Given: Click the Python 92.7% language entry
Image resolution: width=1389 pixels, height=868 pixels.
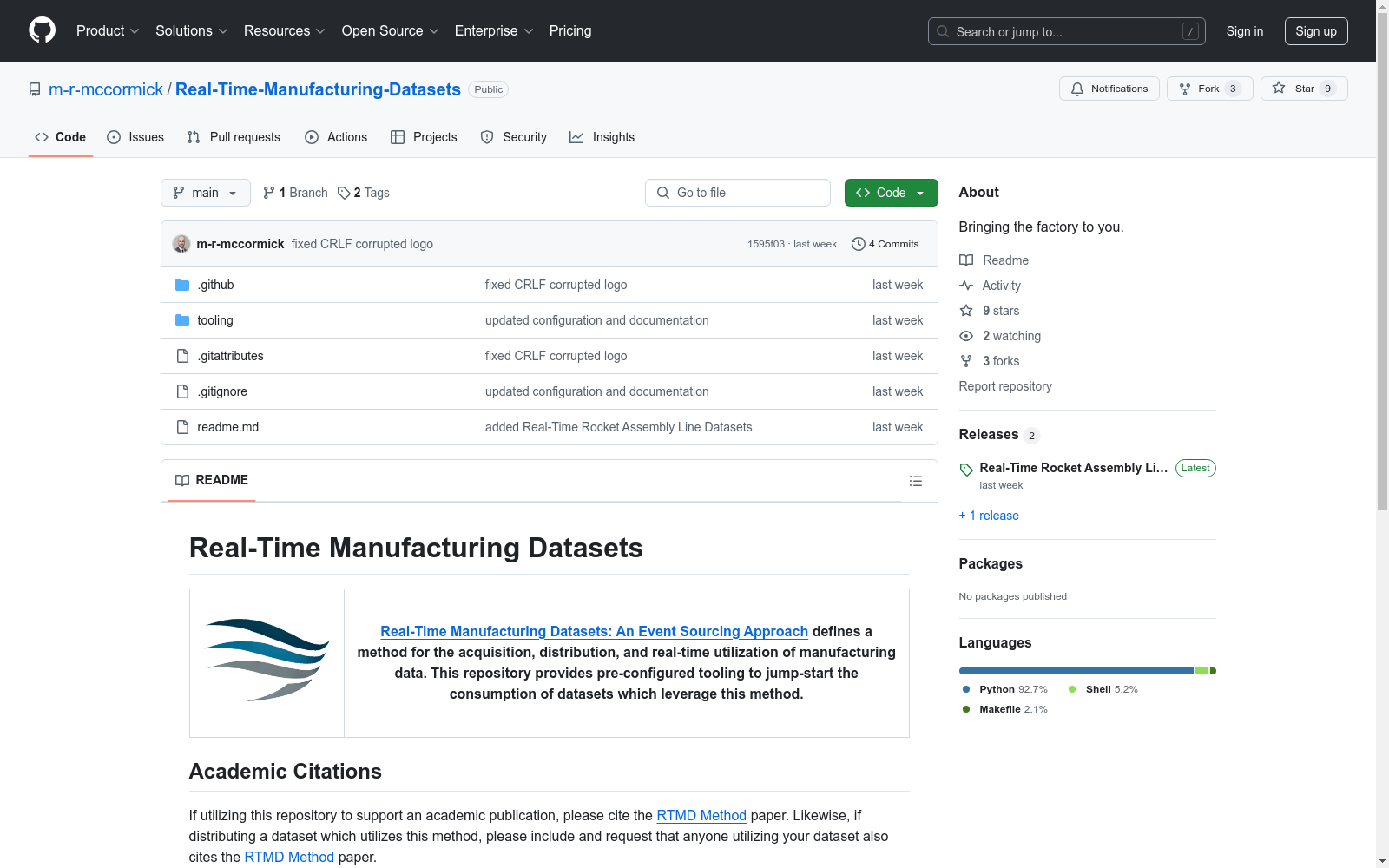Looking at the screenshot, I should (x=1005, y=689).
